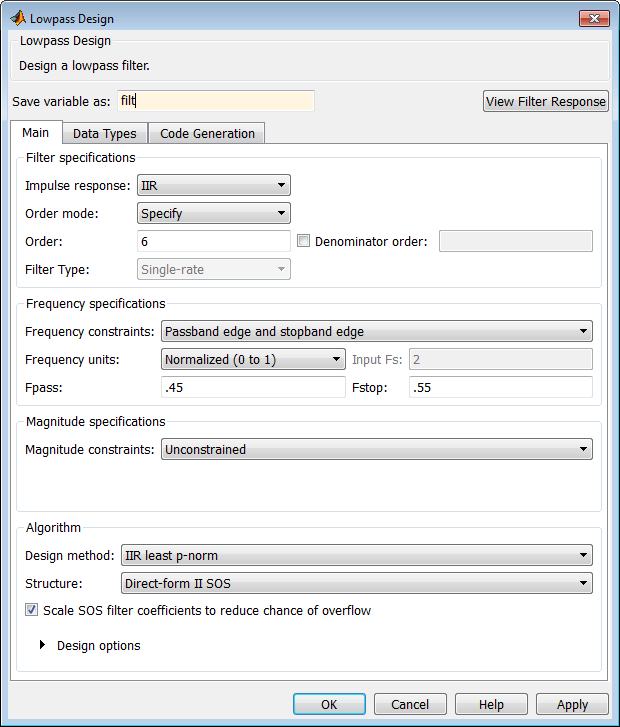Click the Fpass input field
Image resolution: width=620 pixels, height=727 pixels.
pyautogui.click(x=253, y=387)
